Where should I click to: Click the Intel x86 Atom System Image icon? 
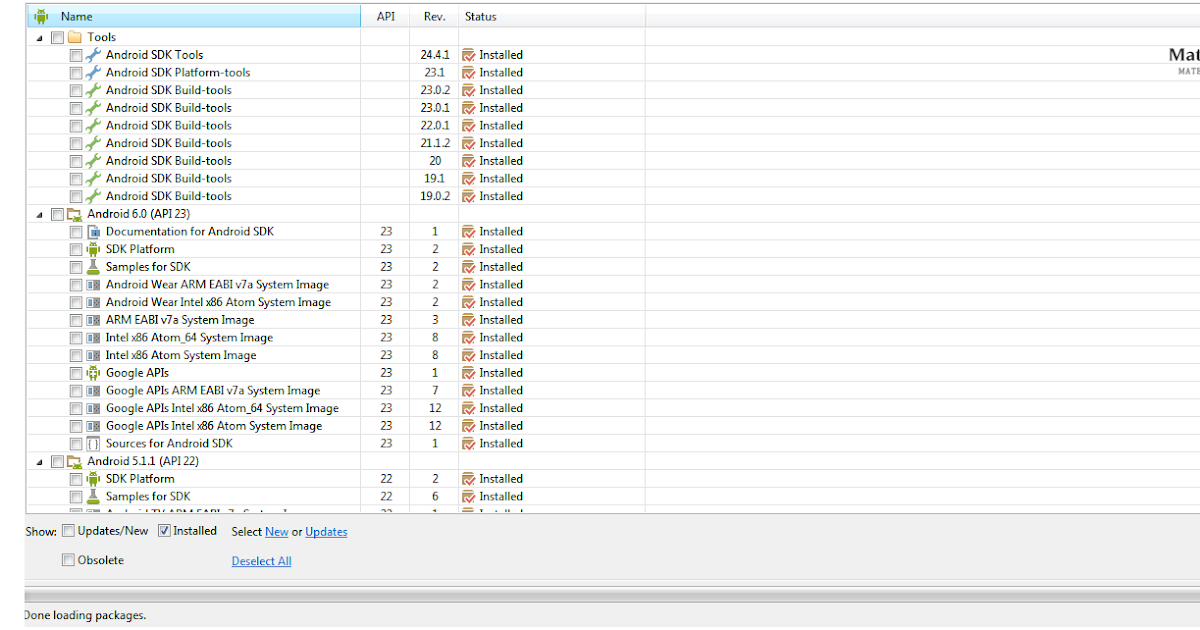pos(94,355)
